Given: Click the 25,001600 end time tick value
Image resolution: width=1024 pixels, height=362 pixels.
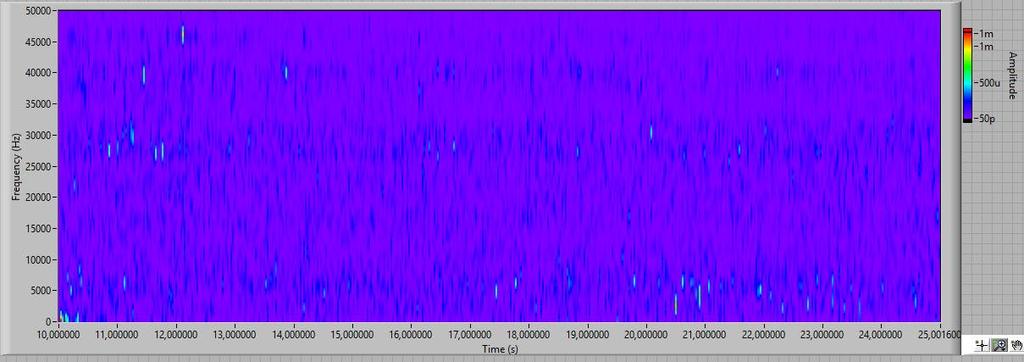Looking at the screenshot, I should click(940, 333).
